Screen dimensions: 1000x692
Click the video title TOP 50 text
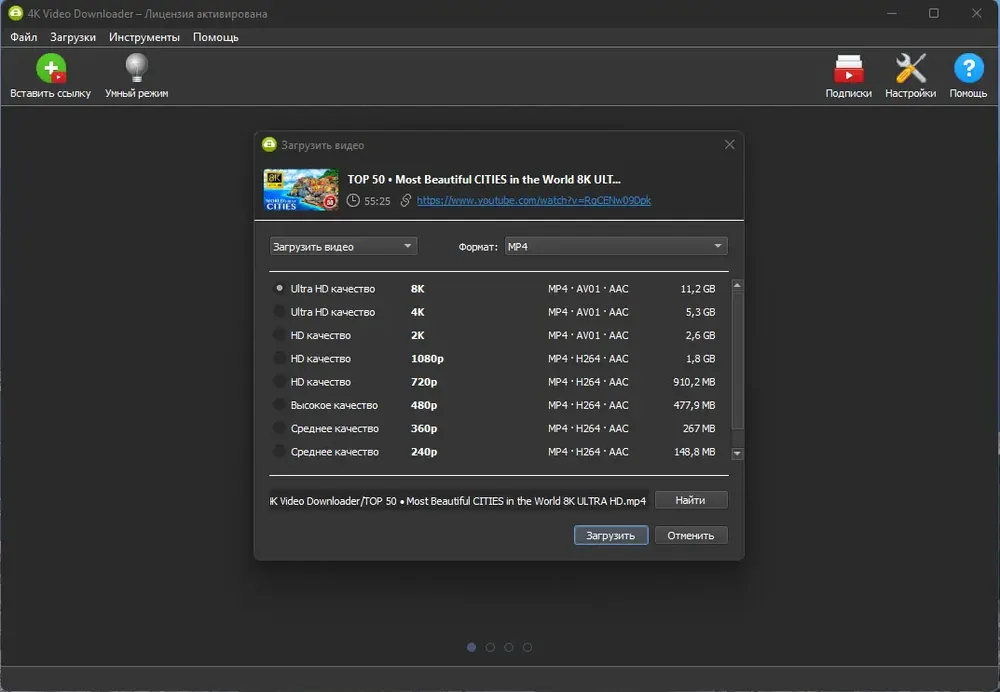[x=483, y=179]
